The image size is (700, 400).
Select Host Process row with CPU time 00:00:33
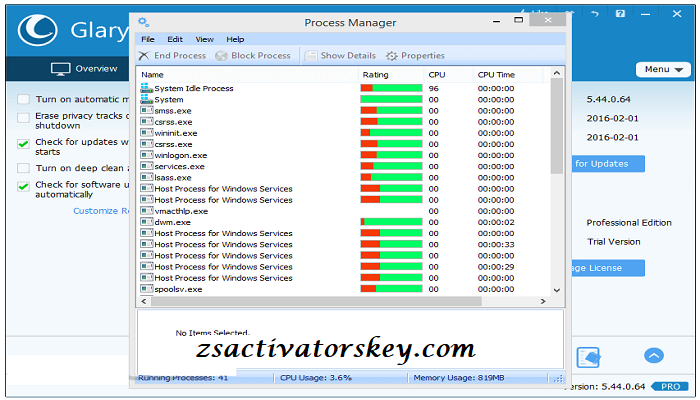[344, 244]
